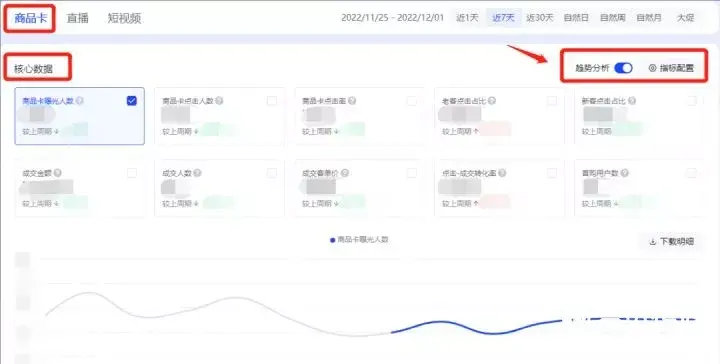Image resolution: width=720 pixels, height=364 pixels.
Task: Open the 指标配置 settings
Action: (671, 68)
